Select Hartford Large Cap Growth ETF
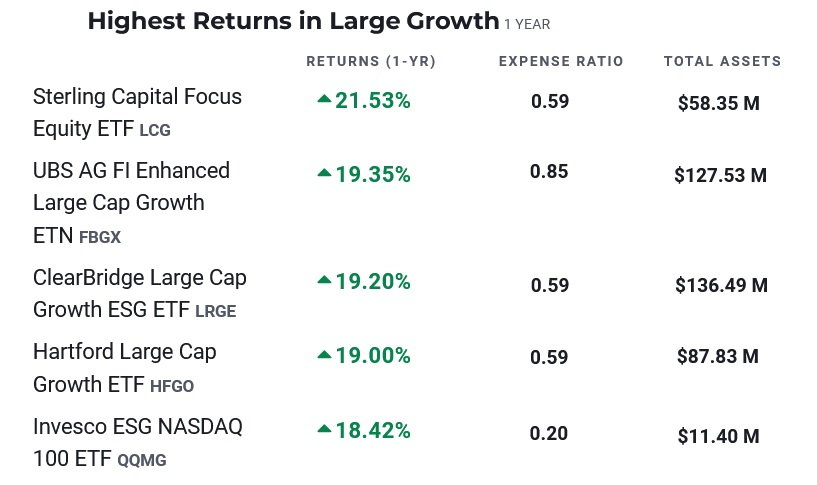 pos(124,352)
